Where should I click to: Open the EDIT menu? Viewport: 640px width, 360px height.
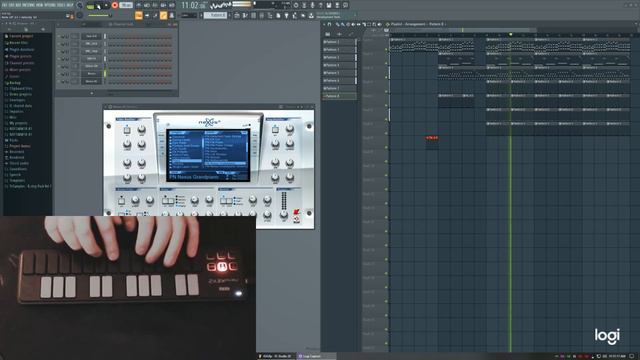[11, 5]
